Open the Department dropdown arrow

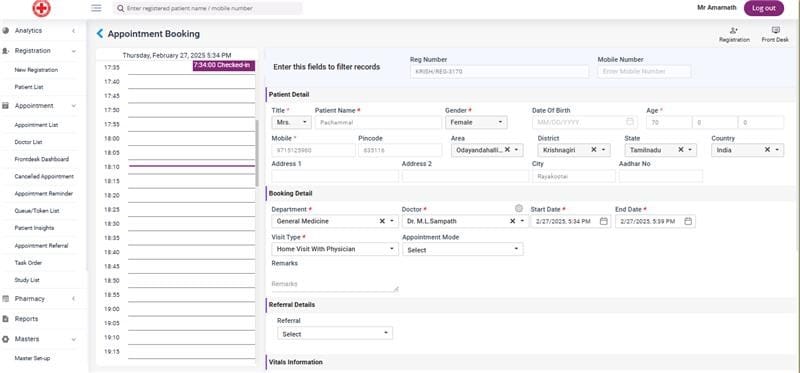click(392, 221)
